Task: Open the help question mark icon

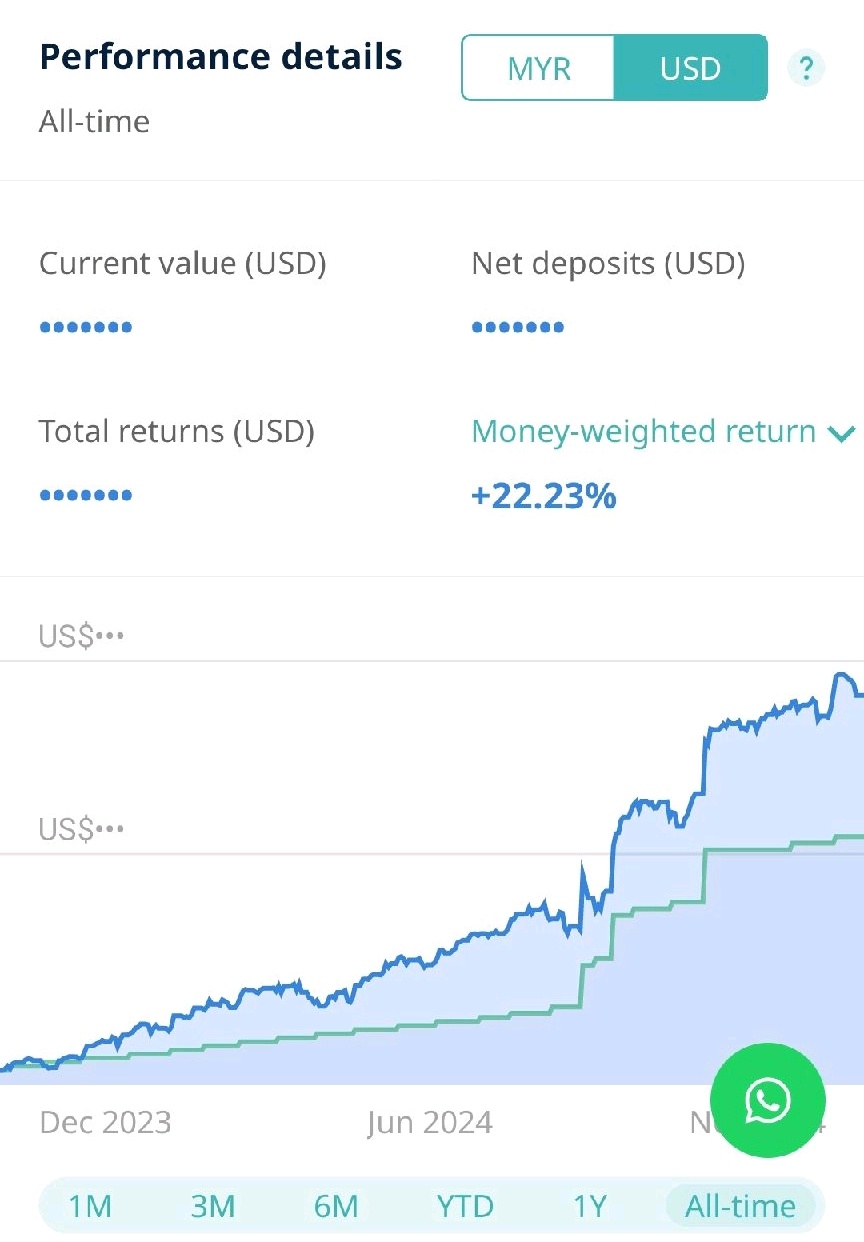Action: click(806, 69)
